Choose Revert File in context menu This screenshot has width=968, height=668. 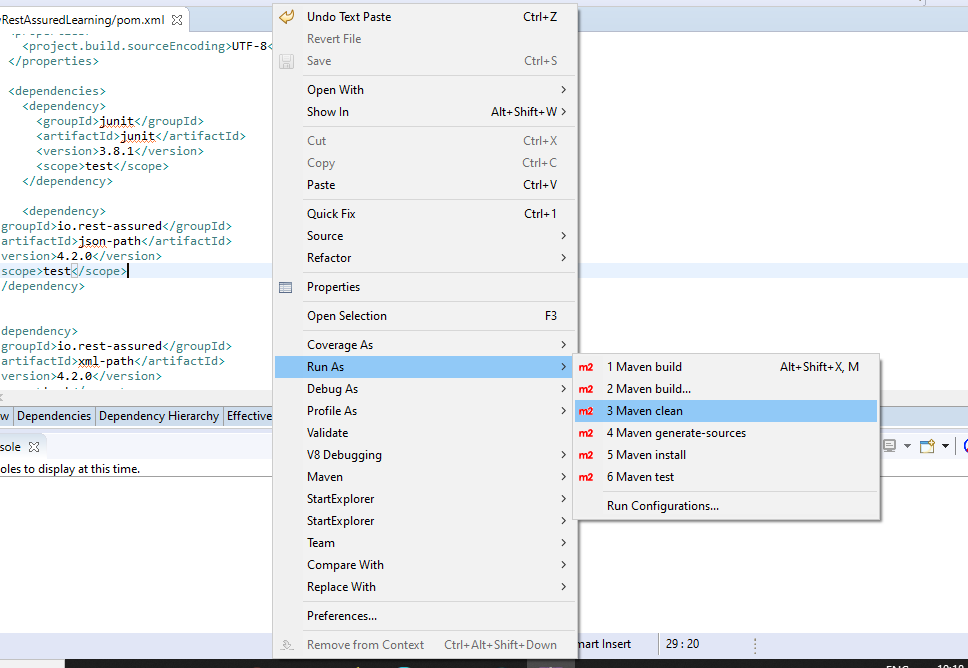(425, 39)
